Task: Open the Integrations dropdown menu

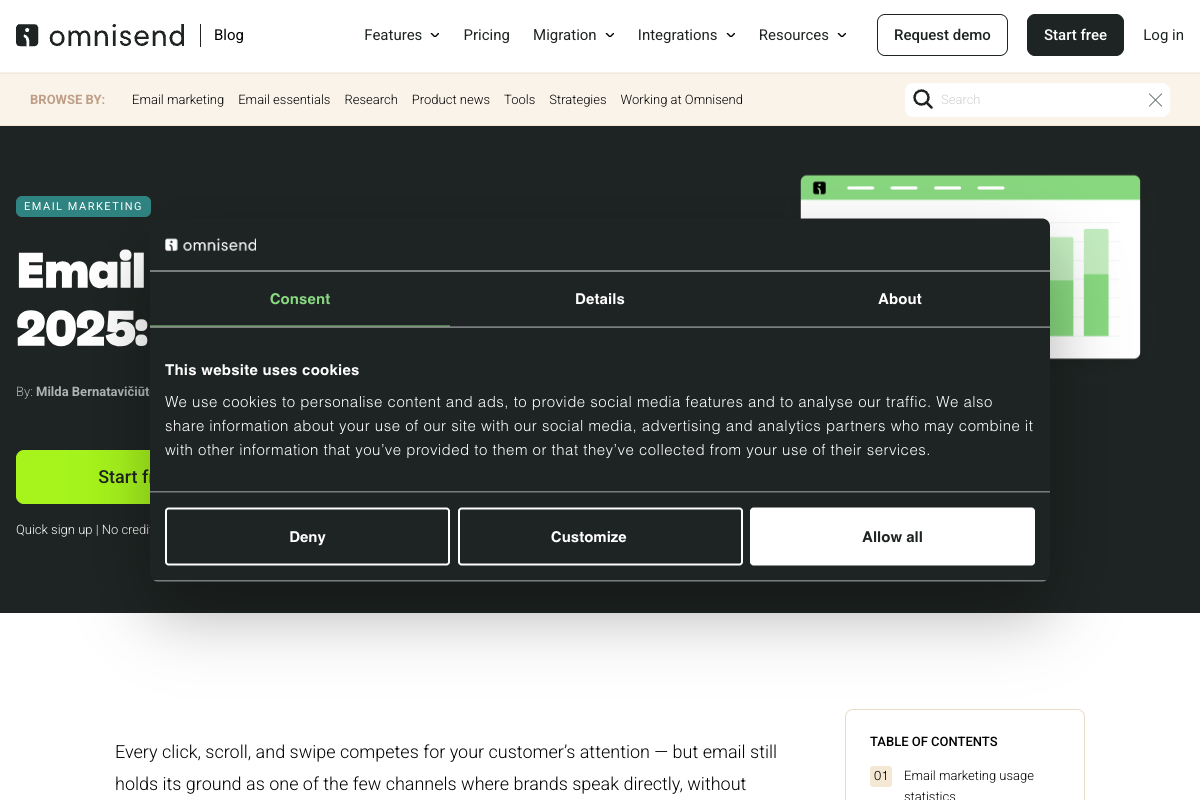Action: click(686, 35)
